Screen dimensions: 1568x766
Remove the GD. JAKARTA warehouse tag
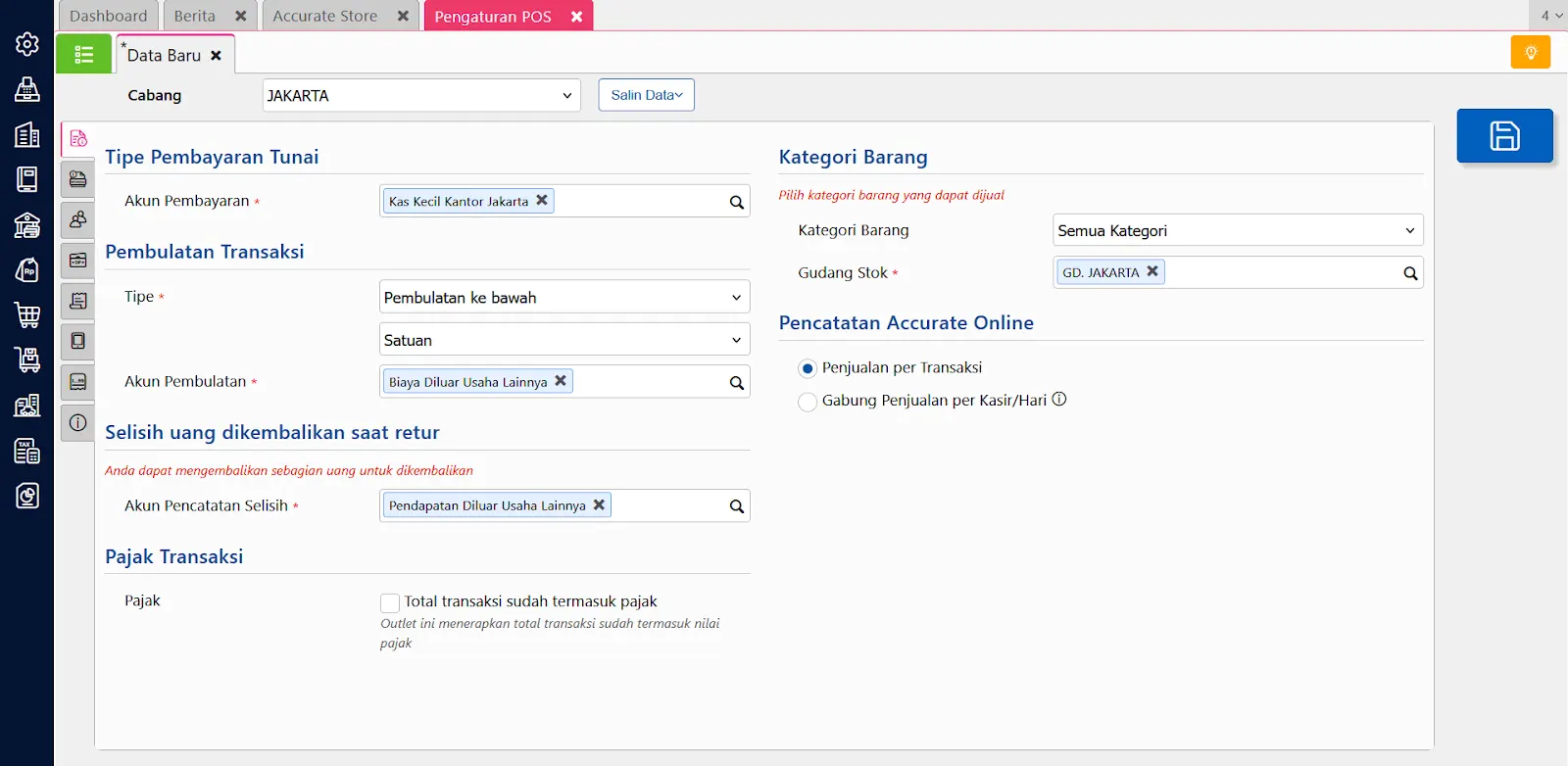(1152, 271)
